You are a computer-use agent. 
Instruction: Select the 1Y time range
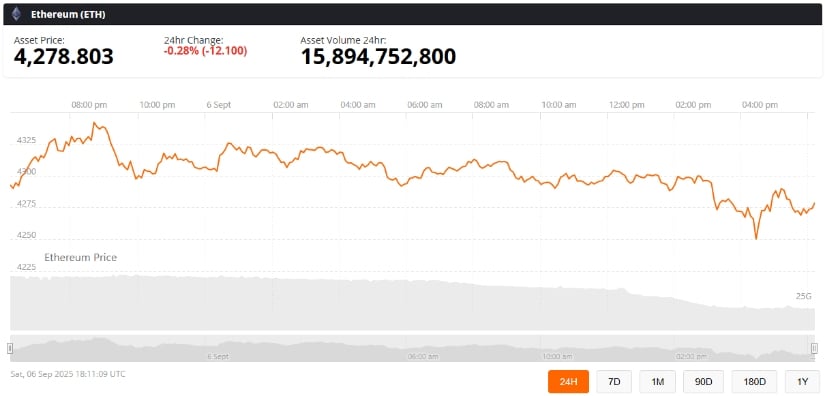point(802,381)
